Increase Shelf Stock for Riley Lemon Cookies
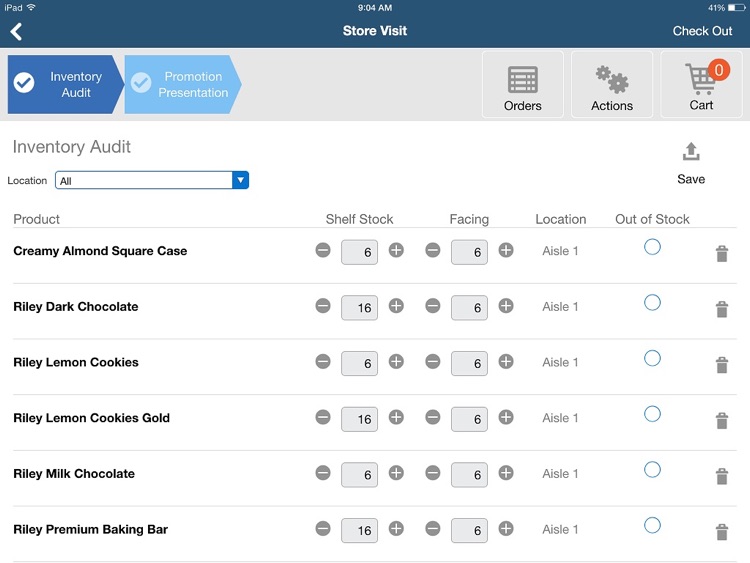Image resolution: width=750 pixels, height=563 pixels. 396,362
